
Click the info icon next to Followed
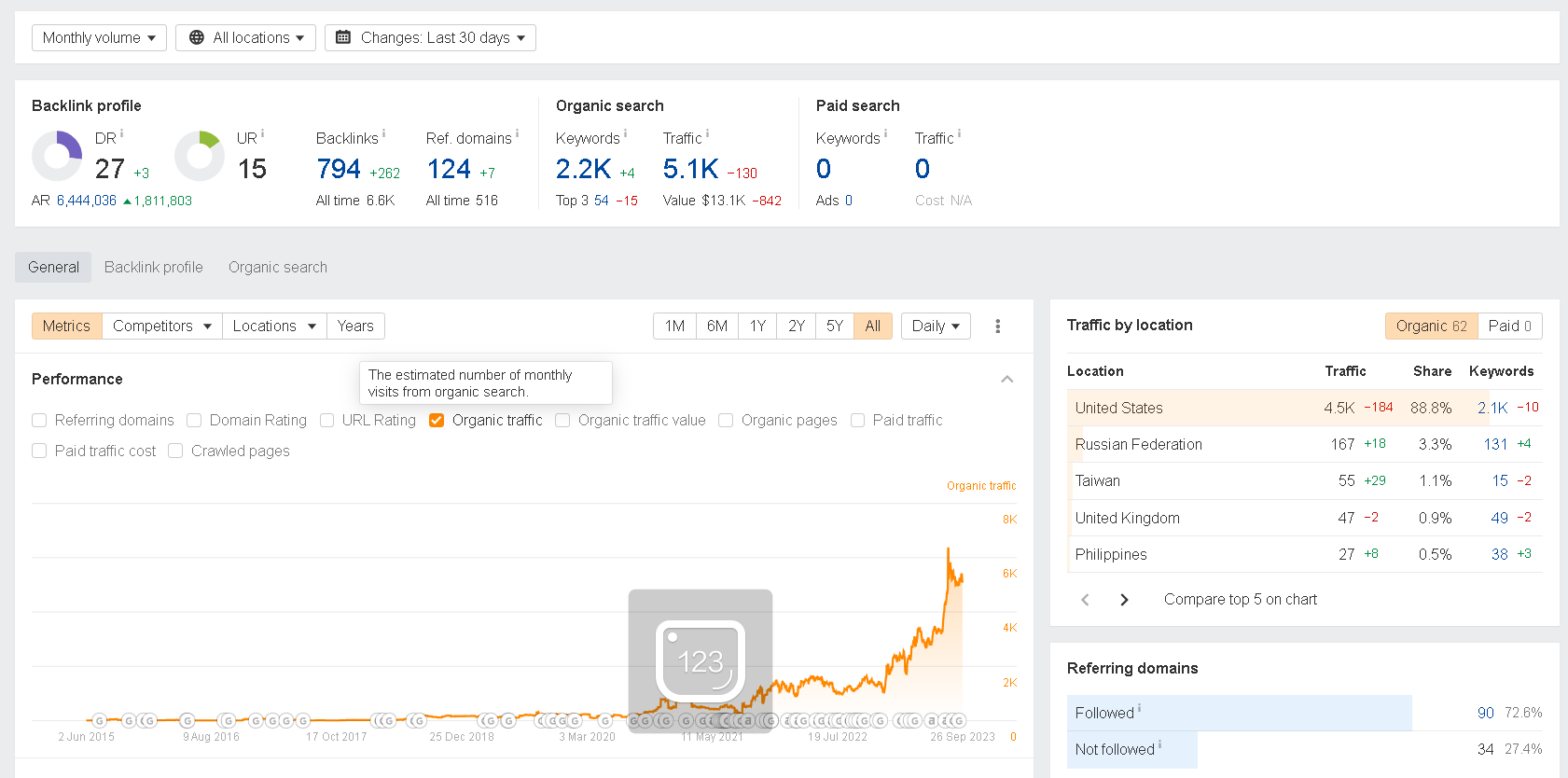(1139, 709)
